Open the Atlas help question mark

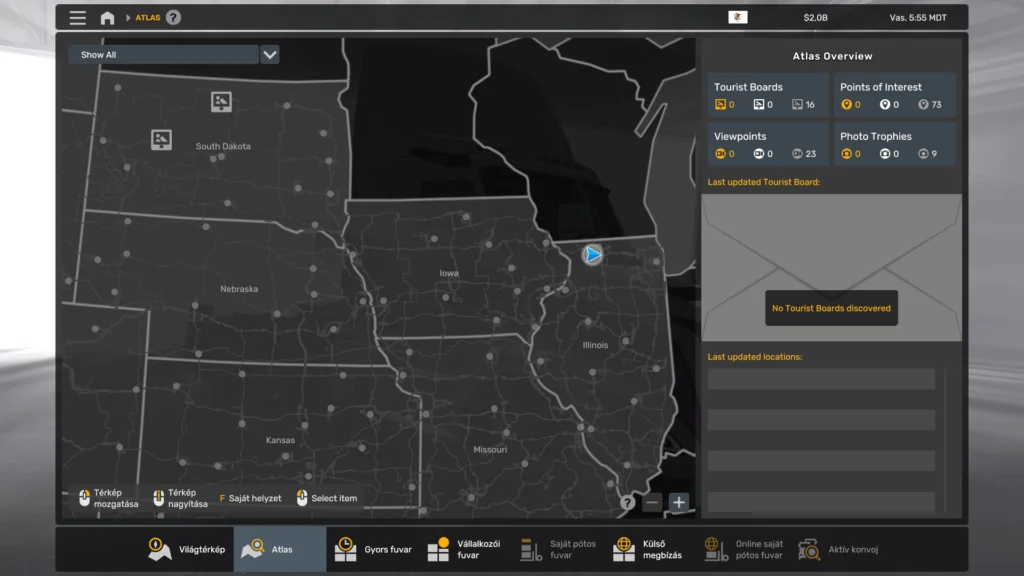pos(173,18)
